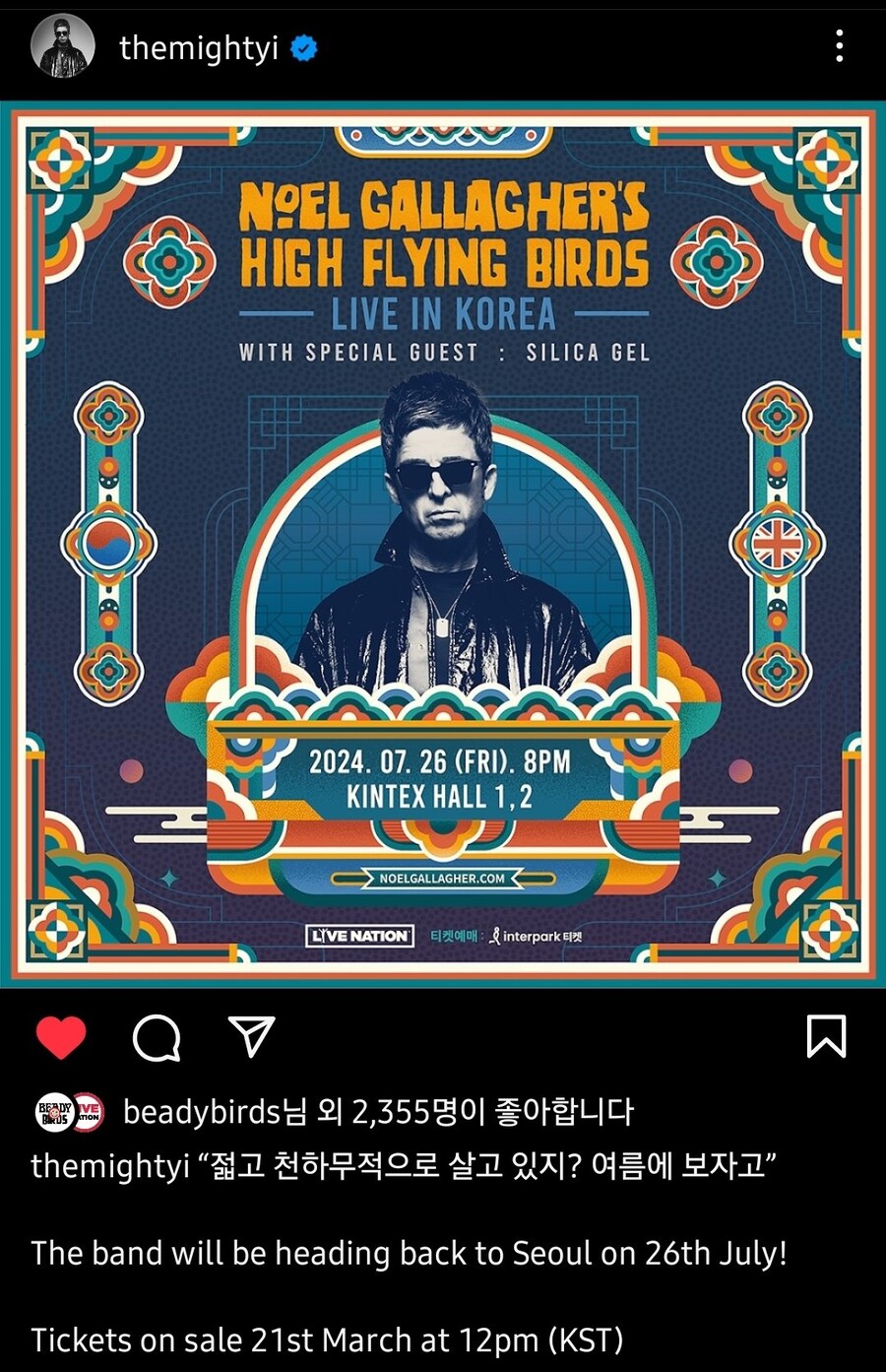The width and height of the screenshot is (886, 1372).
Task: Tap themightyi username in the caption
Action: coord(109,1166)
